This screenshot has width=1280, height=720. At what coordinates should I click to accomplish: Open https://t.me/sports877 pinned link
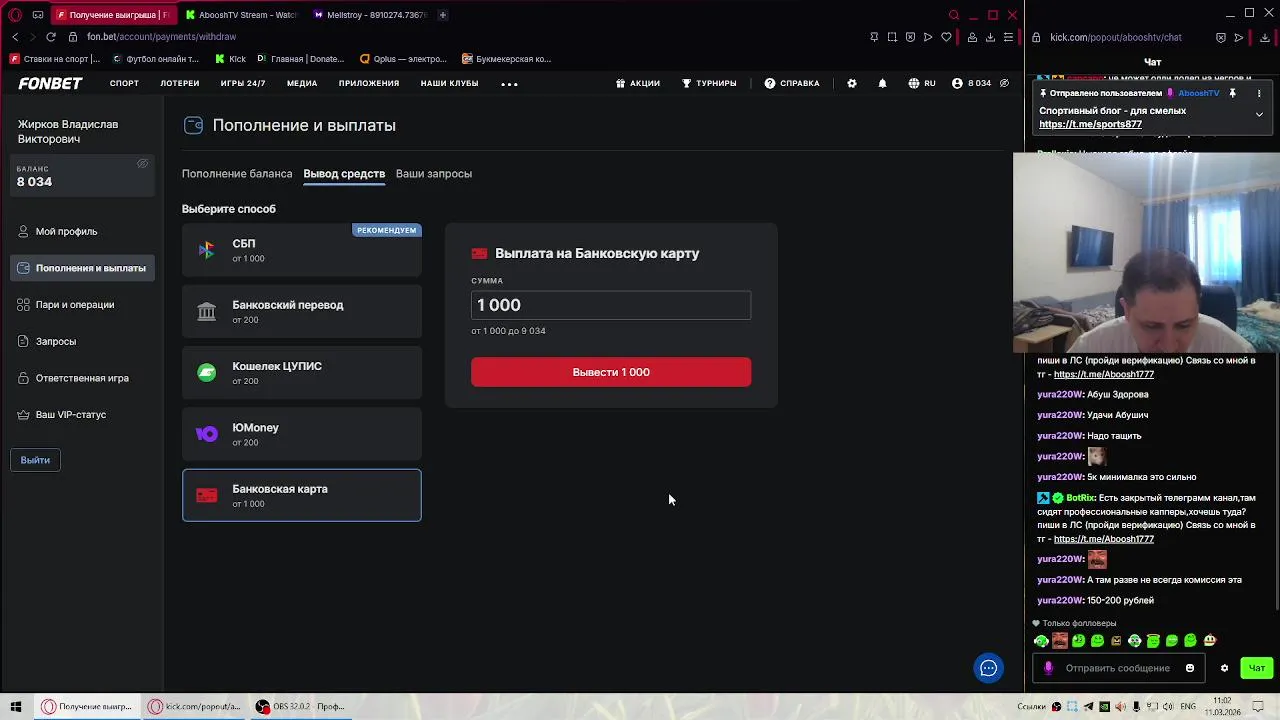tap(1090, 125)
